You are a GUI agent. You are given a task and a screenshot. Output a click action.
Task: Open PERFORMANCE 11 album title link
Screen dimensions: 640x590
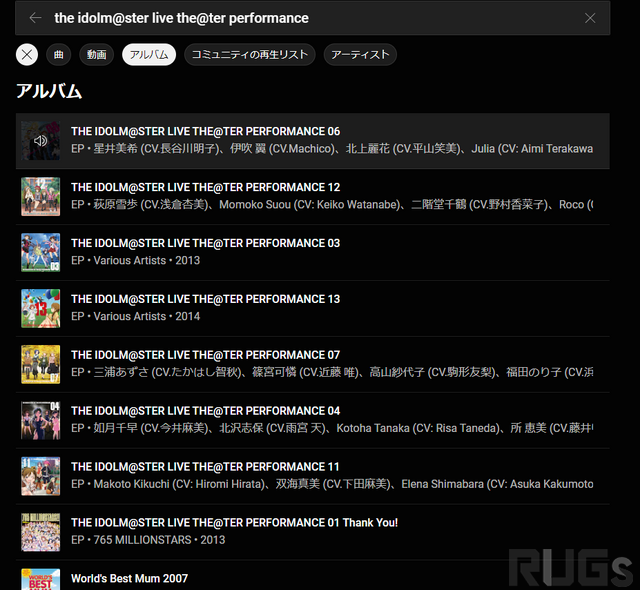click(205, 467)
